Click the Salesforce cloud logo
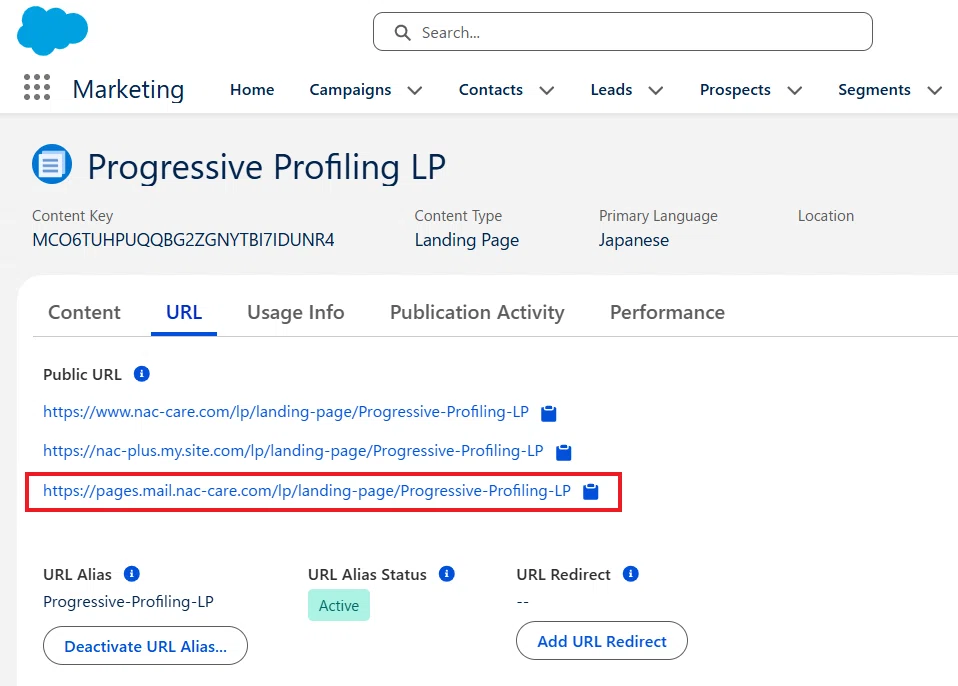This screenshot has width=958, height=686. coord(53,30)
